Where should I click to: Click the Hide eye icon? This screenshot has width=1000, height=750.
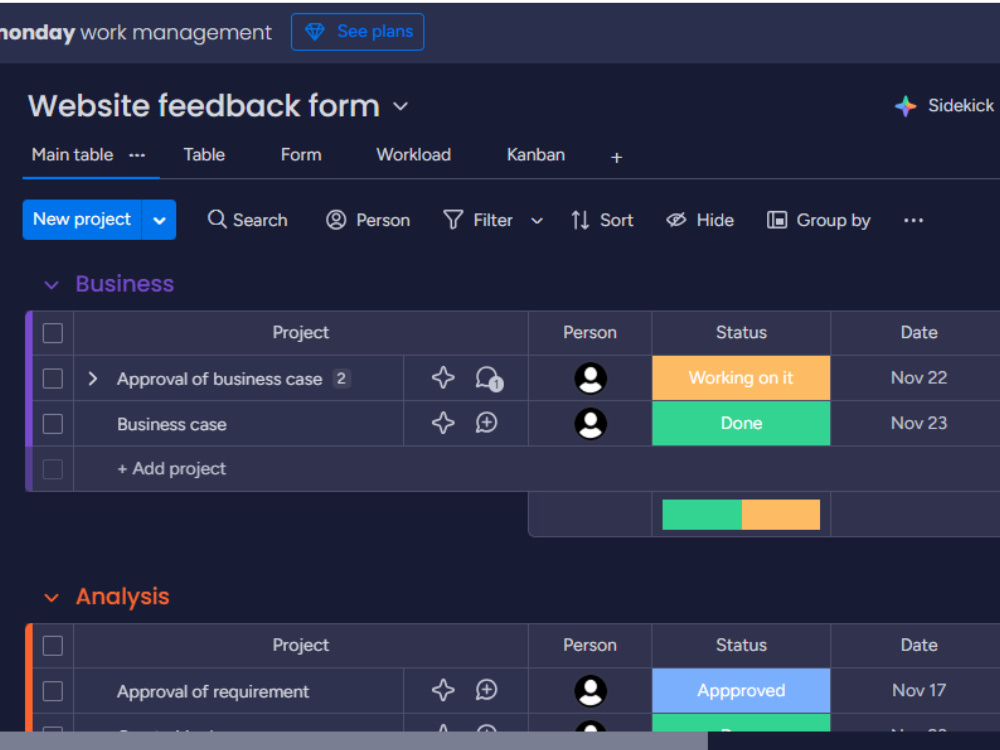point(676,220)
